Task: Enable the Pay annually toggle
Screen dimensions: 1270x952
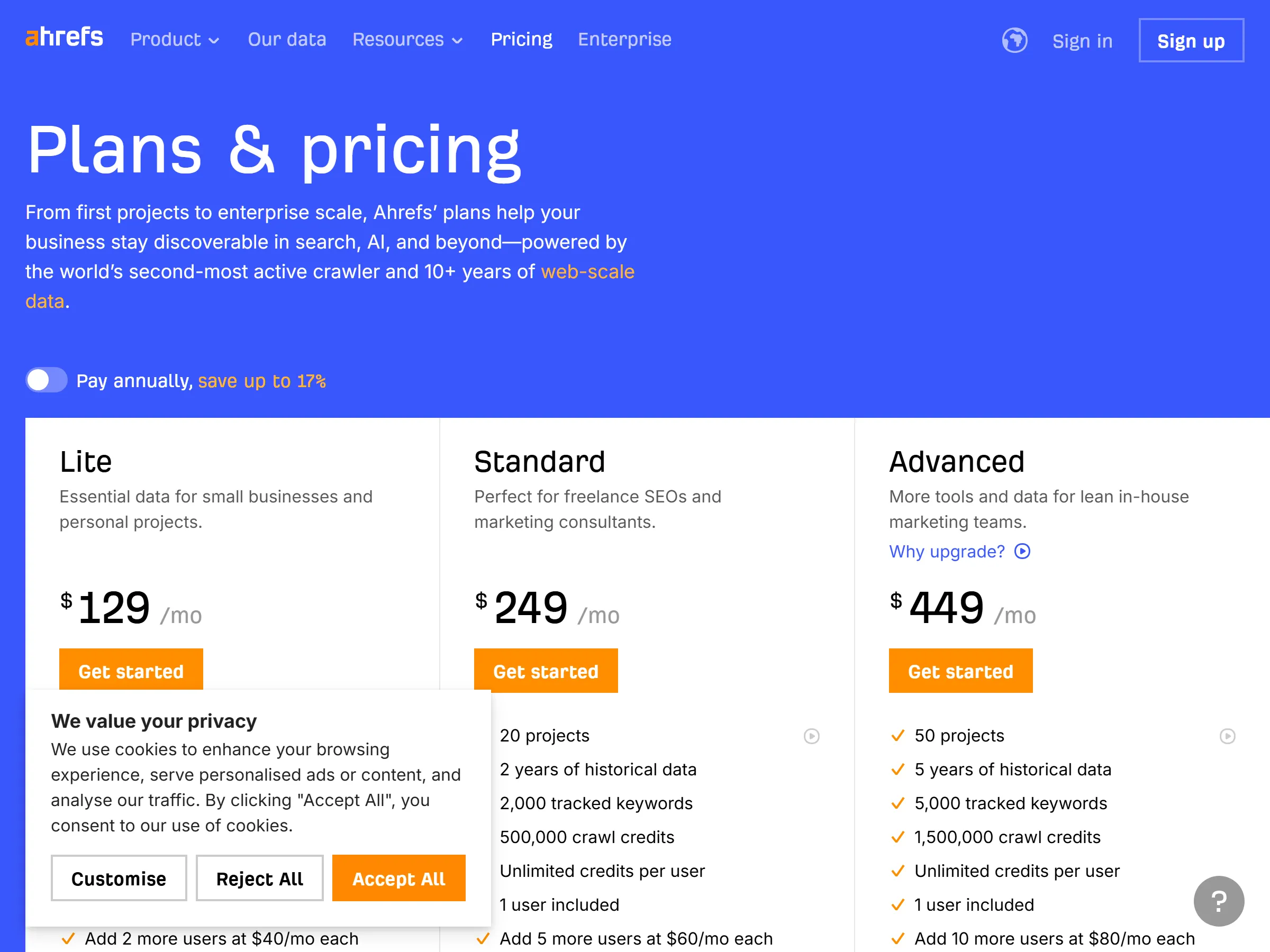Action: click(47, 380)
